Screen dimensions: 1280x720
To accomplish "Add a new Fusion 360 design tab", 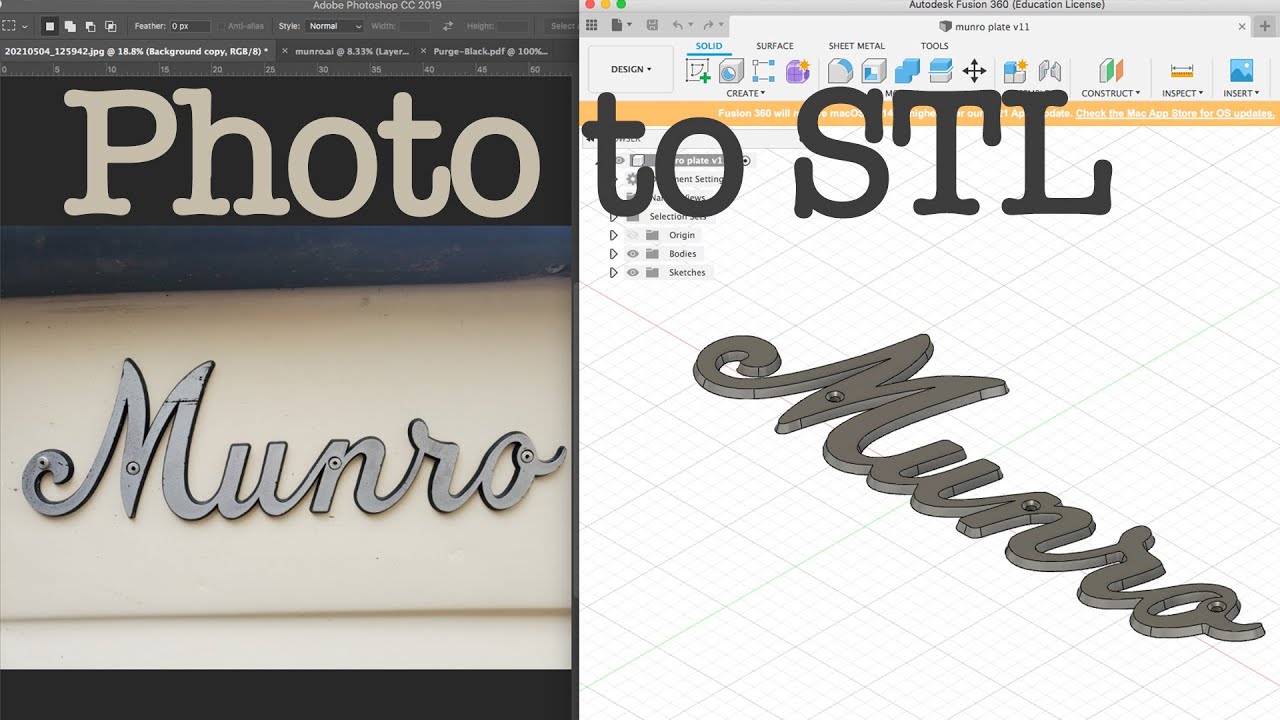I will tap(1266, 27).
